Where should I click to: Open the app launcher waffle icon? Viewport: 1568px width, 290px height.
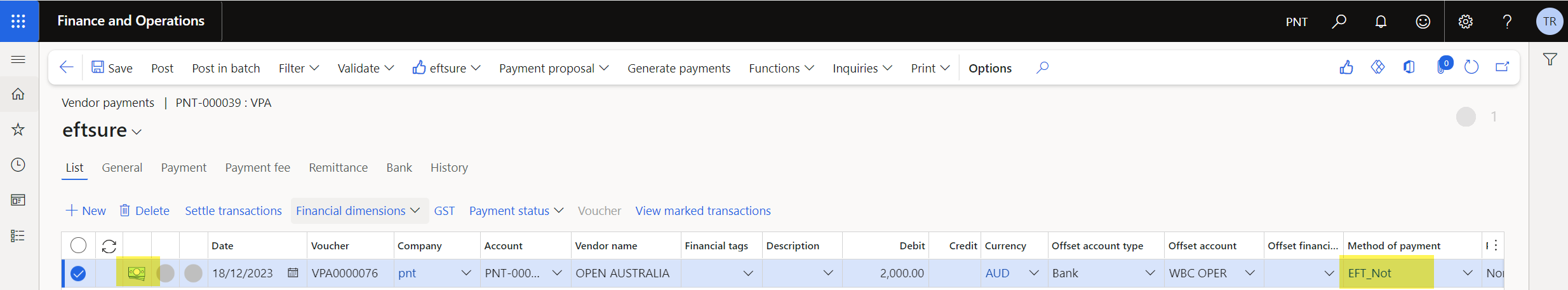pyautogui.click(x=18, y=21)
